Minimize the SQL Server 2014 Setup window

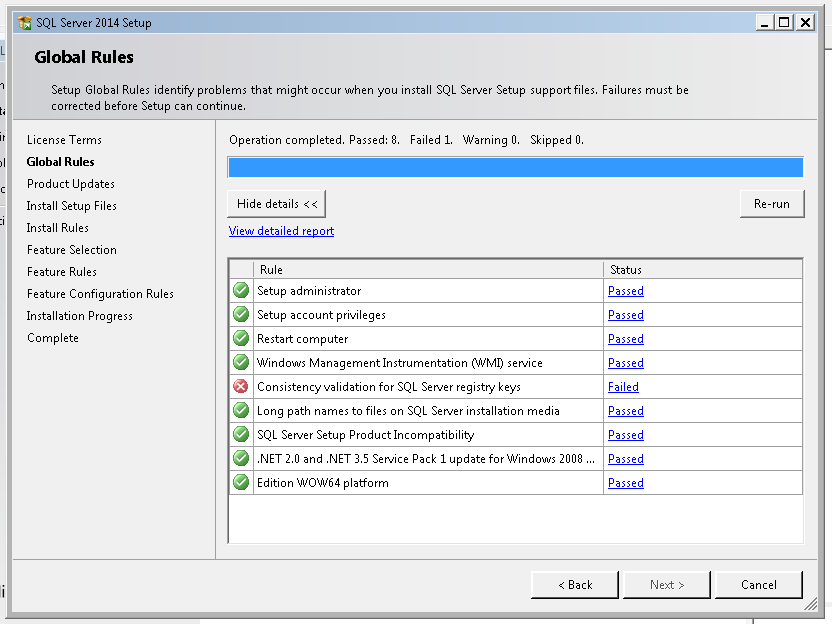pos(764,22)
